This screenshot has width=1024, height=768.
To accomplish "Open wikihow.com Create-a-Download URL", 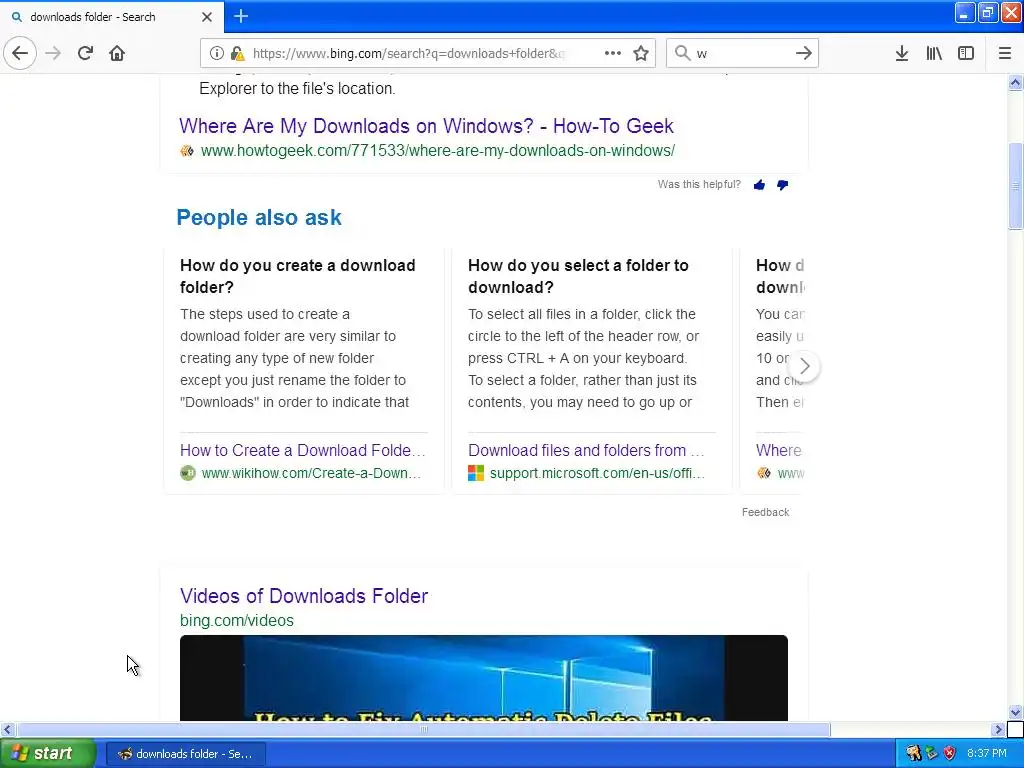I will (x=311, y=473).
